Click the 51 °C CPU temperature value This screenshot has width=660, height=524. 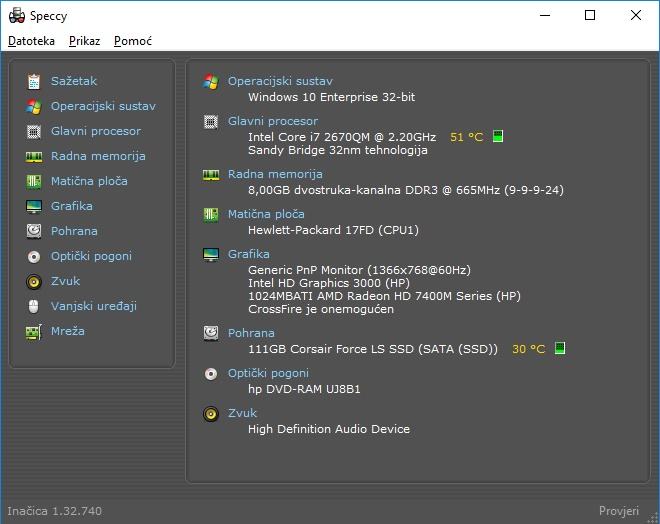pyautogui.click(x=466, y=137)
